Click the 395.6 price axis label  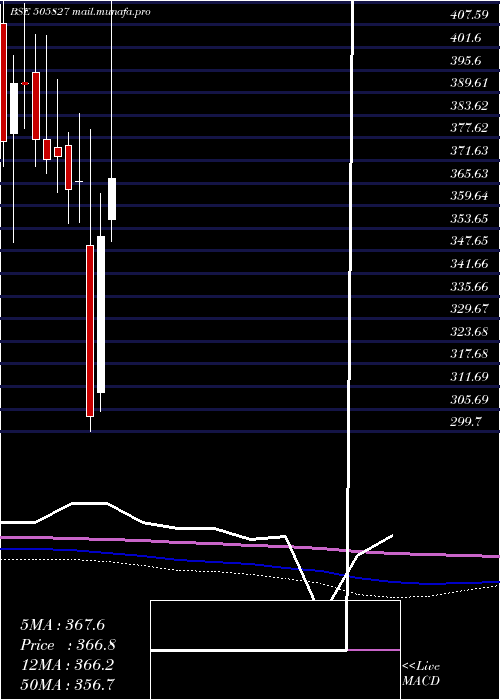(466, 60)
